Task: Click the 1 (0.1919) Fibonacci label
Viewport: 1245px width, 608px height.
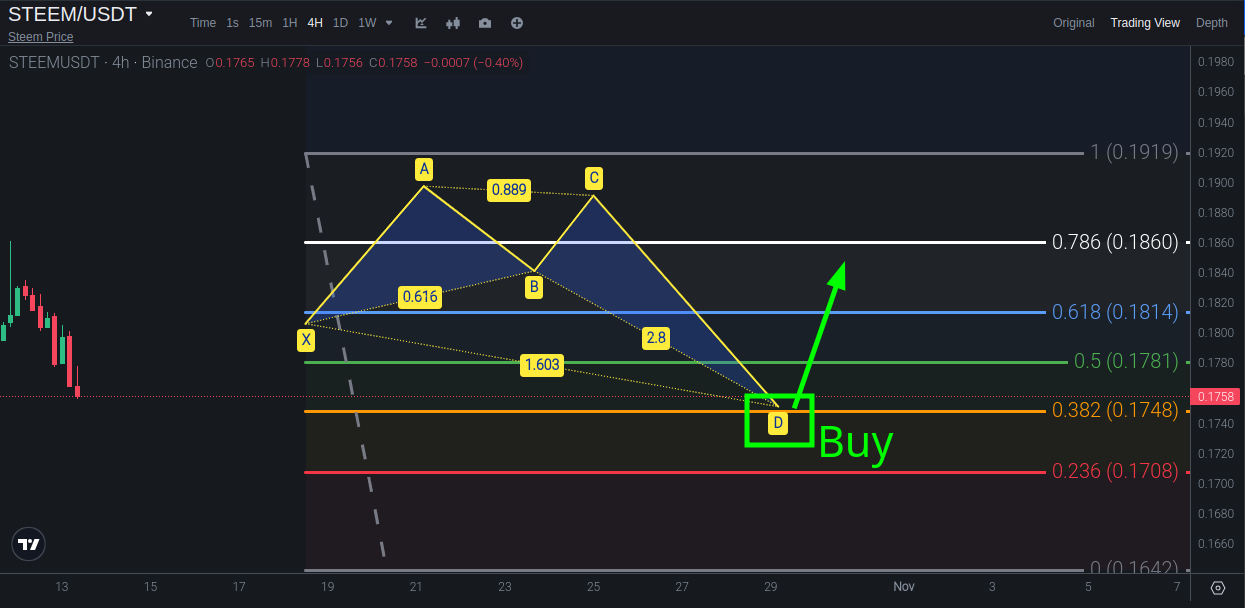Action: (x=1135, y=152)
